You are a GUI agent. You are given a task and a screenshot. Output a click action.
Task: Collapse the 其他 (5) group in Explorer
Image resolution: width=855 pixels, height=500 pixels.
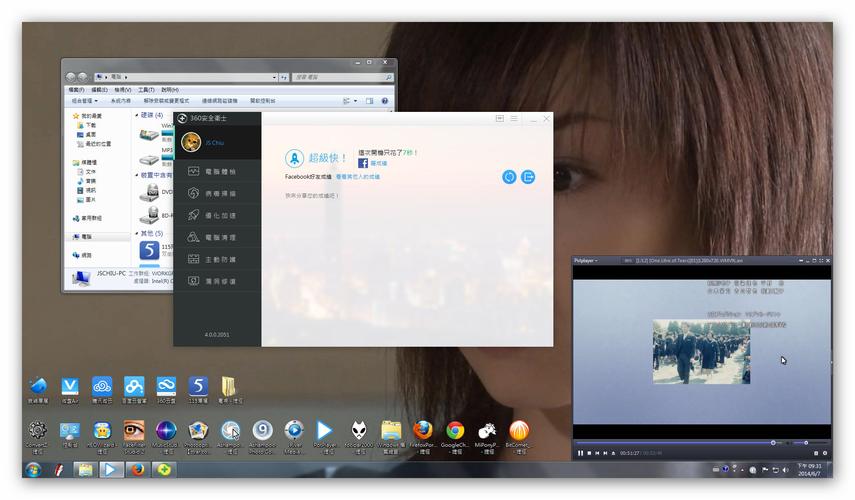[x=138, y=232]
